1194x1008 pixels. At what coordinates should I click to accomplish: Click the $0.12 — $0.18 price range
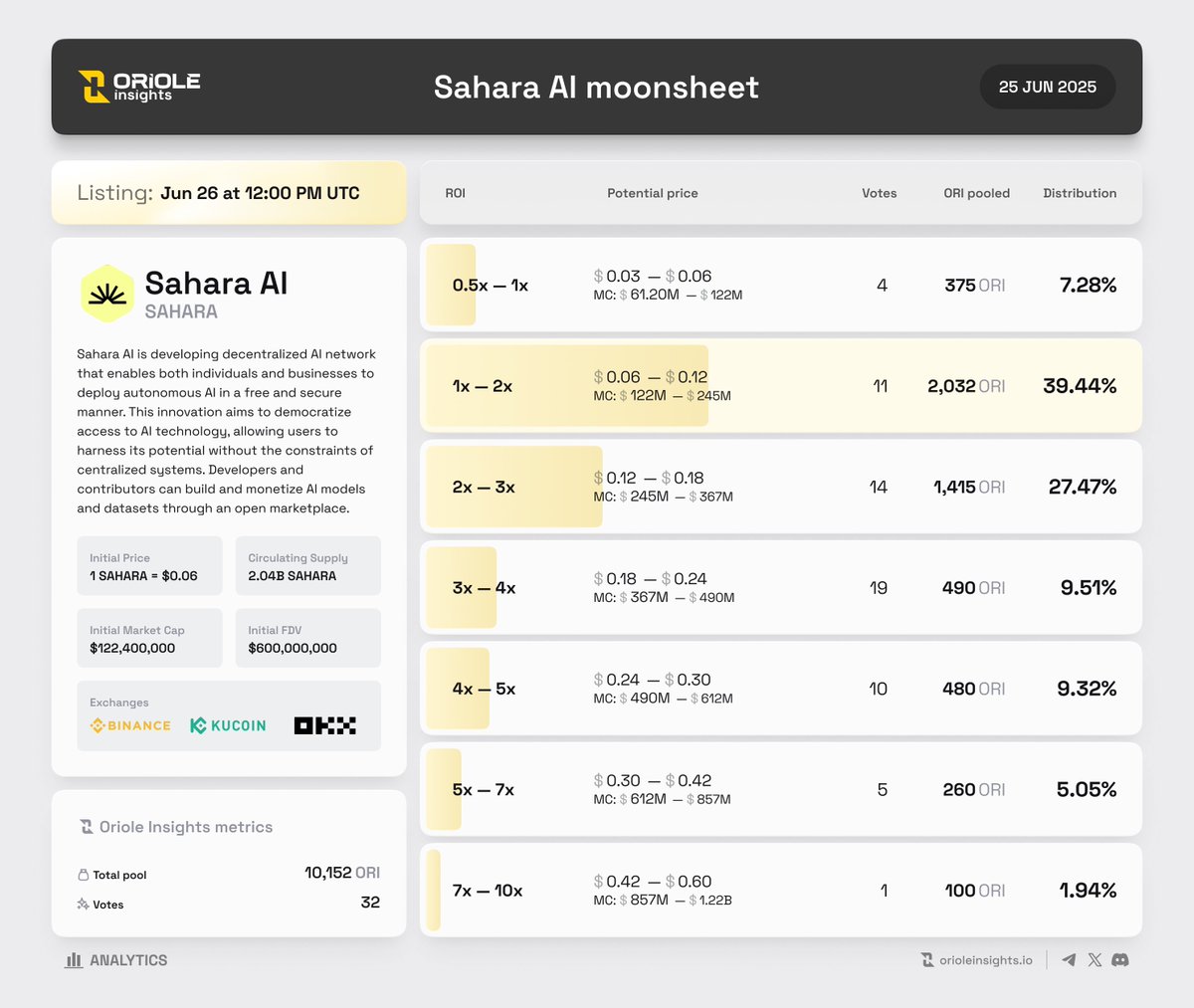point(649,478)
